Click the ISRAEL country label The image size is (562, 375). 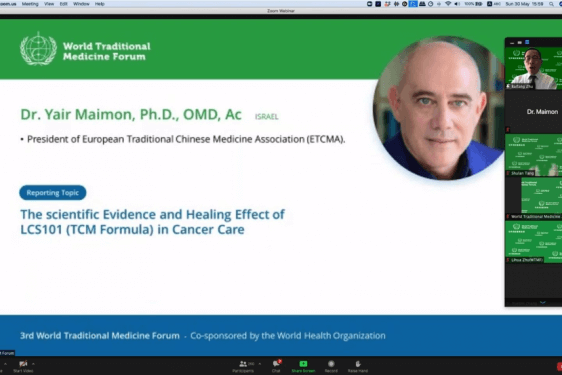coord(266,117)
